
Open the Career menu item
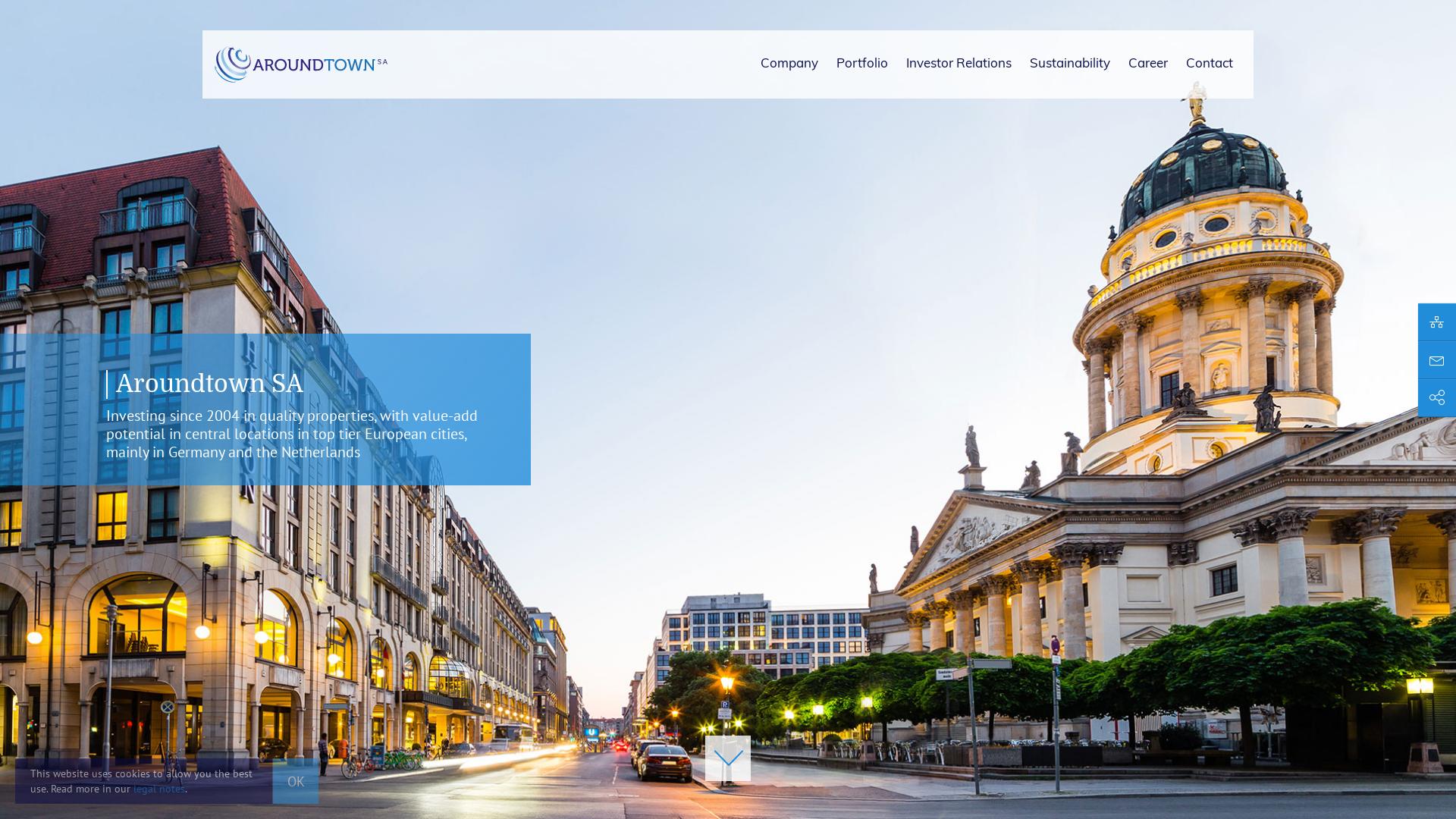1148,64
